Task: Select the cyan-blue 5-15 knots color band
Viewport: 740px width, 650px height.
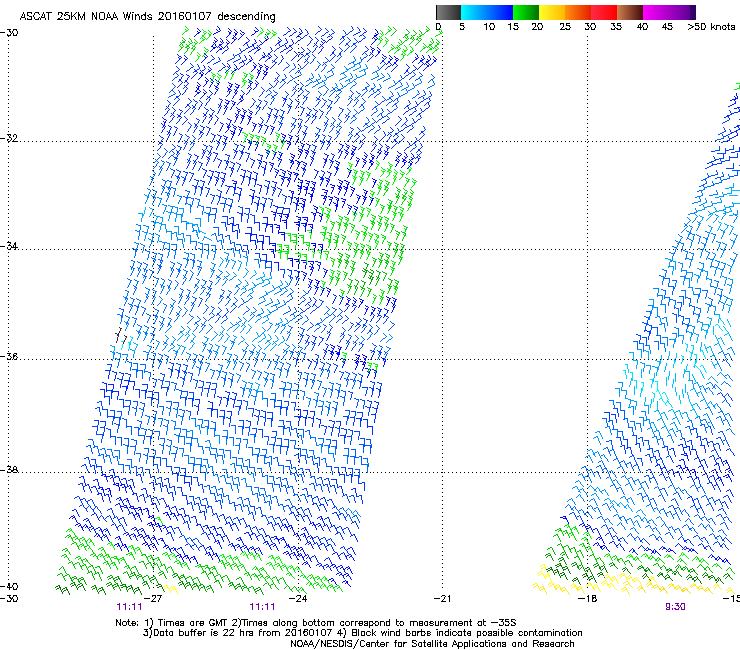Action: pos(487,12)
